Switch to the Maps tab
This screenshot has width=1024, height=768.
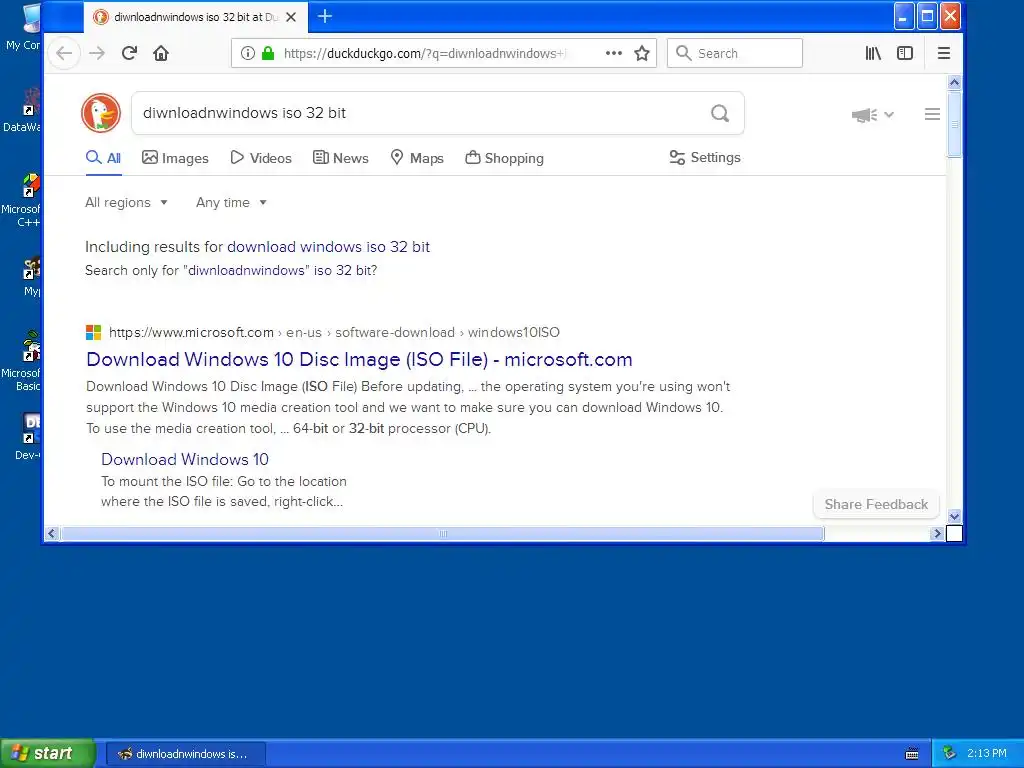tap(417, 158)
